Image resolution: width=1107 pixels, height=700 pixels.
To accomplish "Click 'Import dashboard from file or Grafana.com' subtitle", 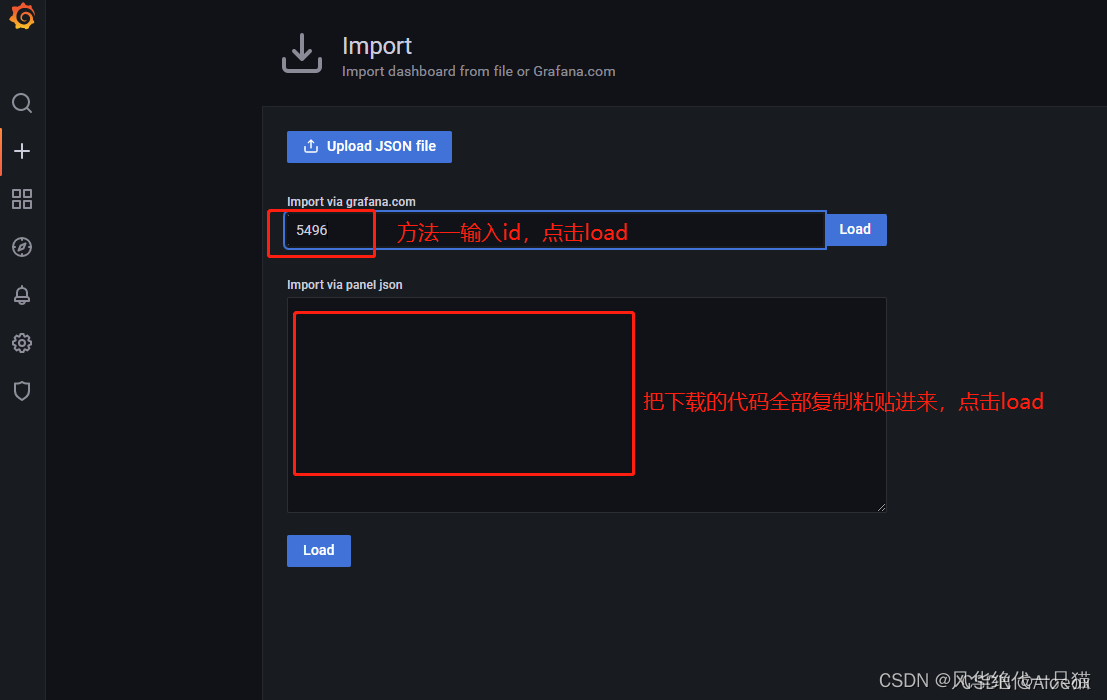I will click(x=479, y=71).
